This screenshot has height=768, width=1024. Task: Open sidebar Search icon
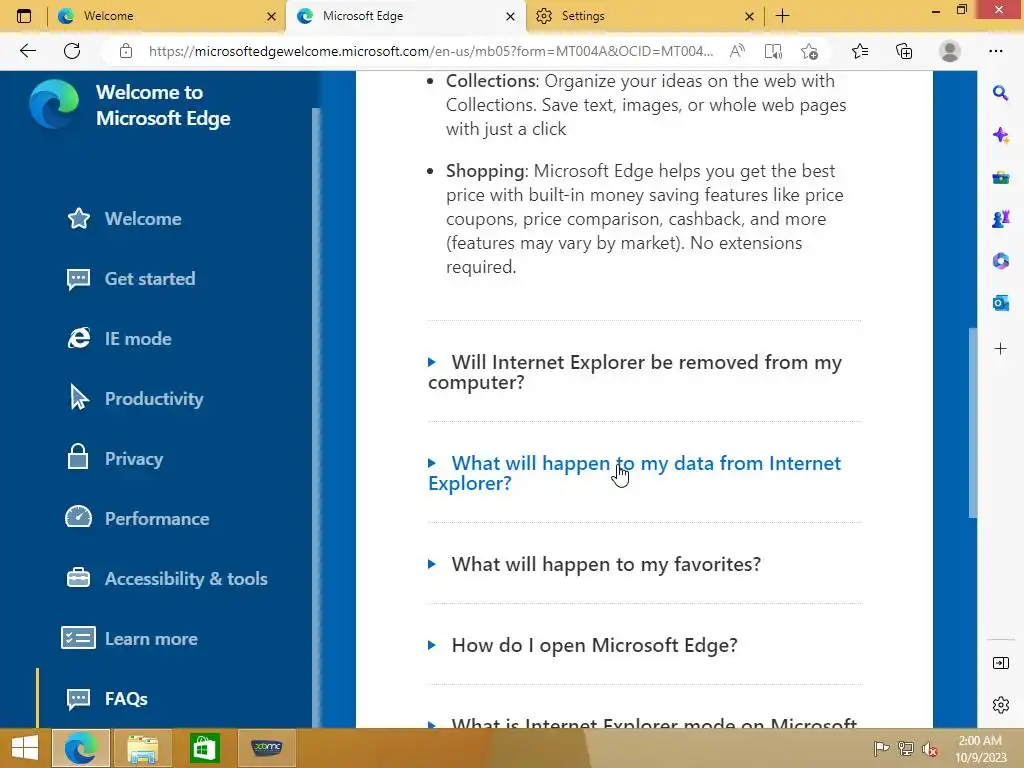pyautogui.click(x=1000, y=93)
